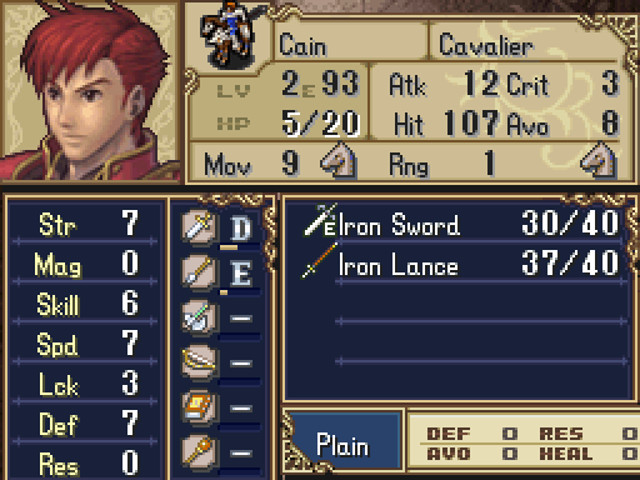This screenshot has width=640, height=480.
Task: Click the lance weapon rank icon
Action: click(x=198, y=271)
